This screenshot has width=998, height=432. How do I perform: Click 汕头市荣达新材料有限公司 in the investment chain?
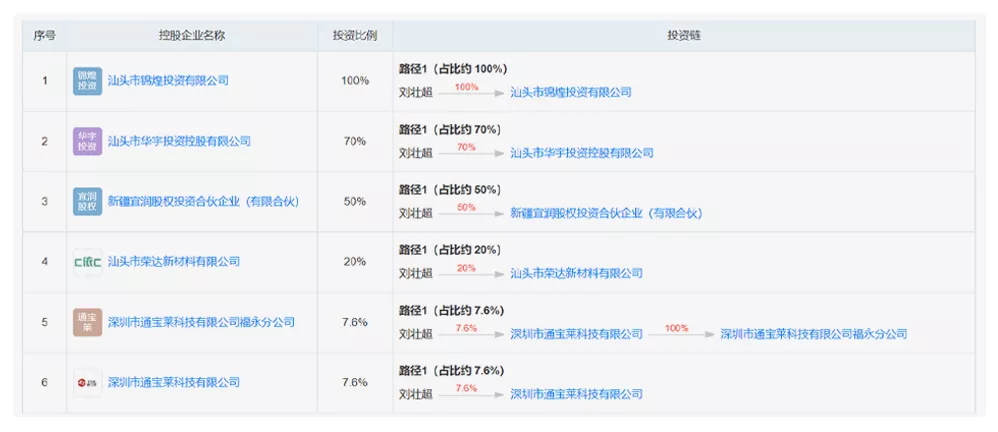pos(577,273)
